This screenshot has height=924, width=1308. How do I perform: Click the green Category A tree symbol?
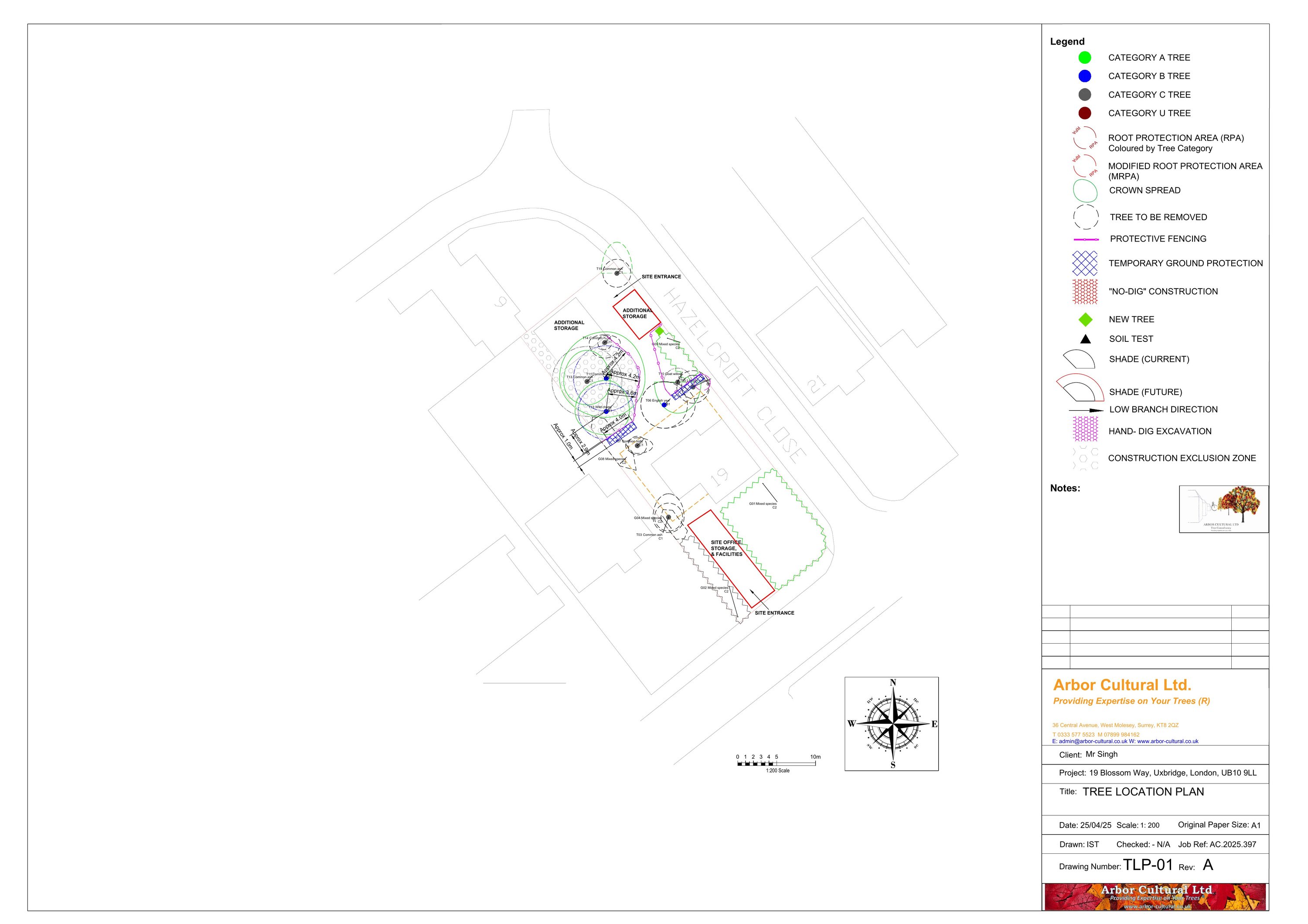click(1085, 58)
